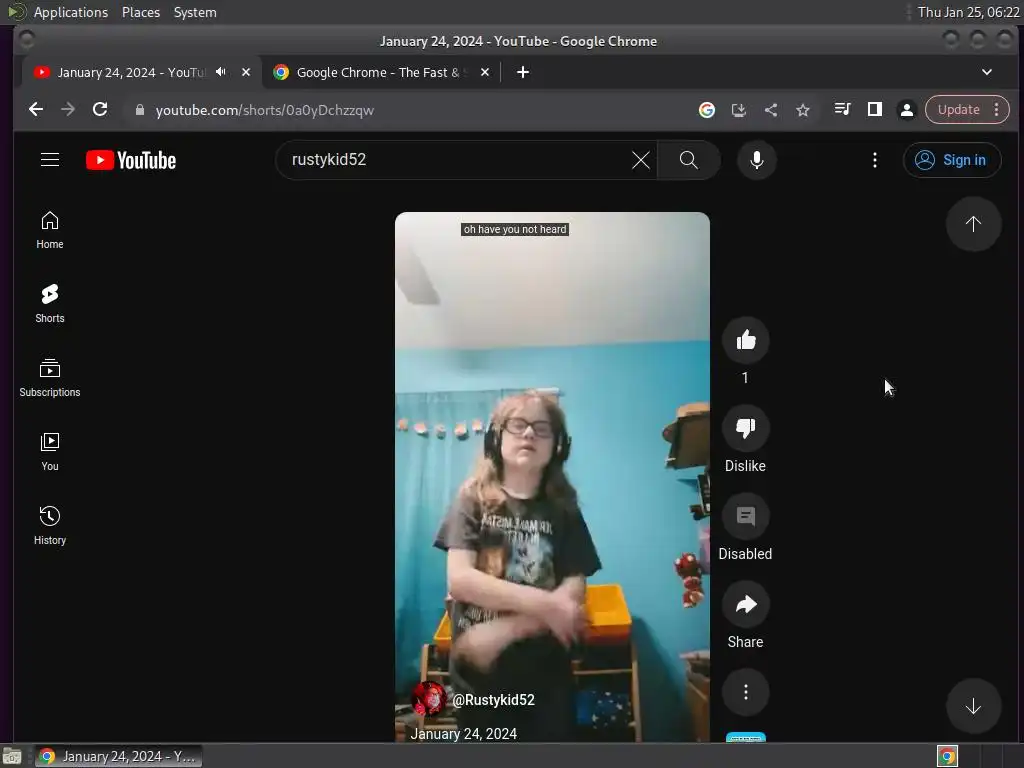
Task: Bookmark this page with the star
Action: 803,110
